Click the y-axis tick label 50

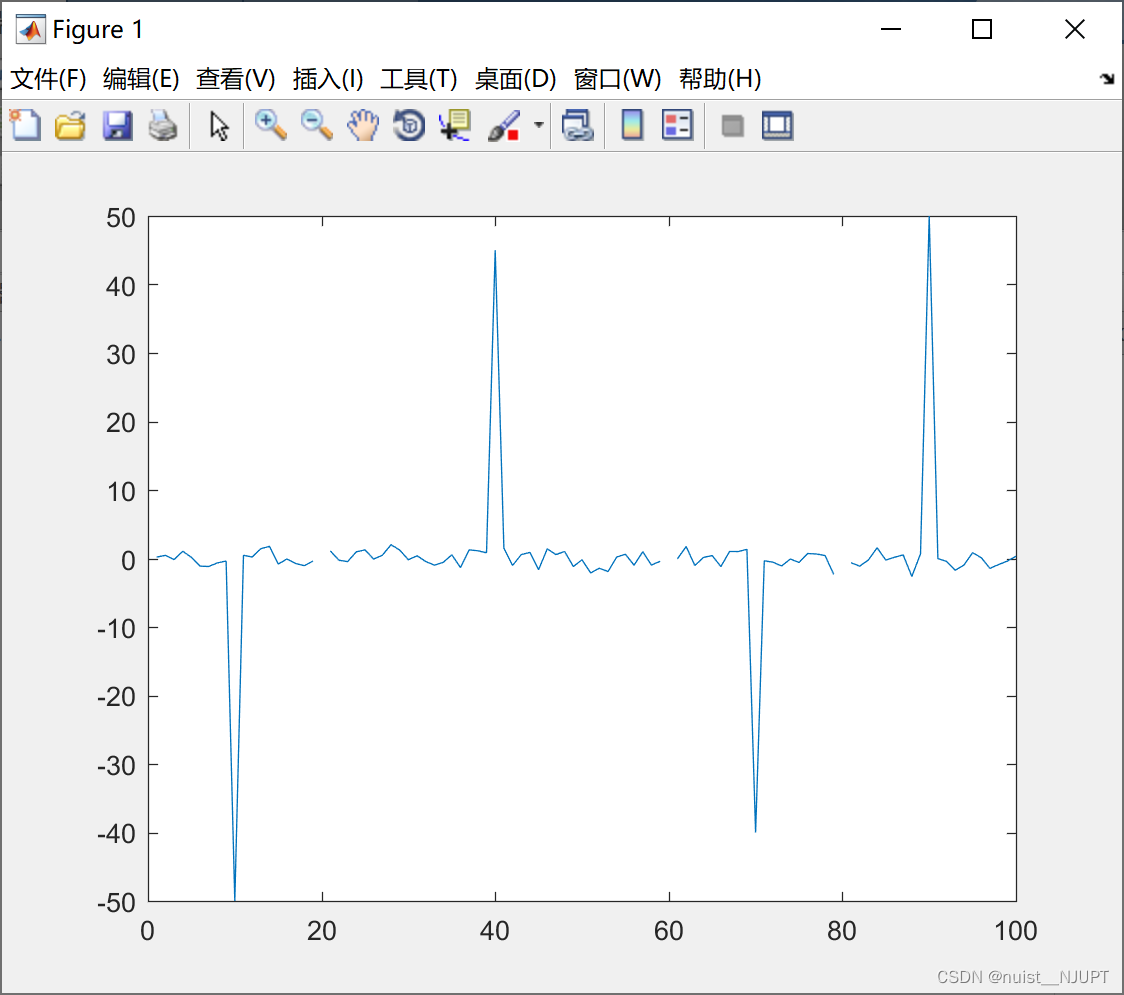pyautogui.click(x=120, y=218)
